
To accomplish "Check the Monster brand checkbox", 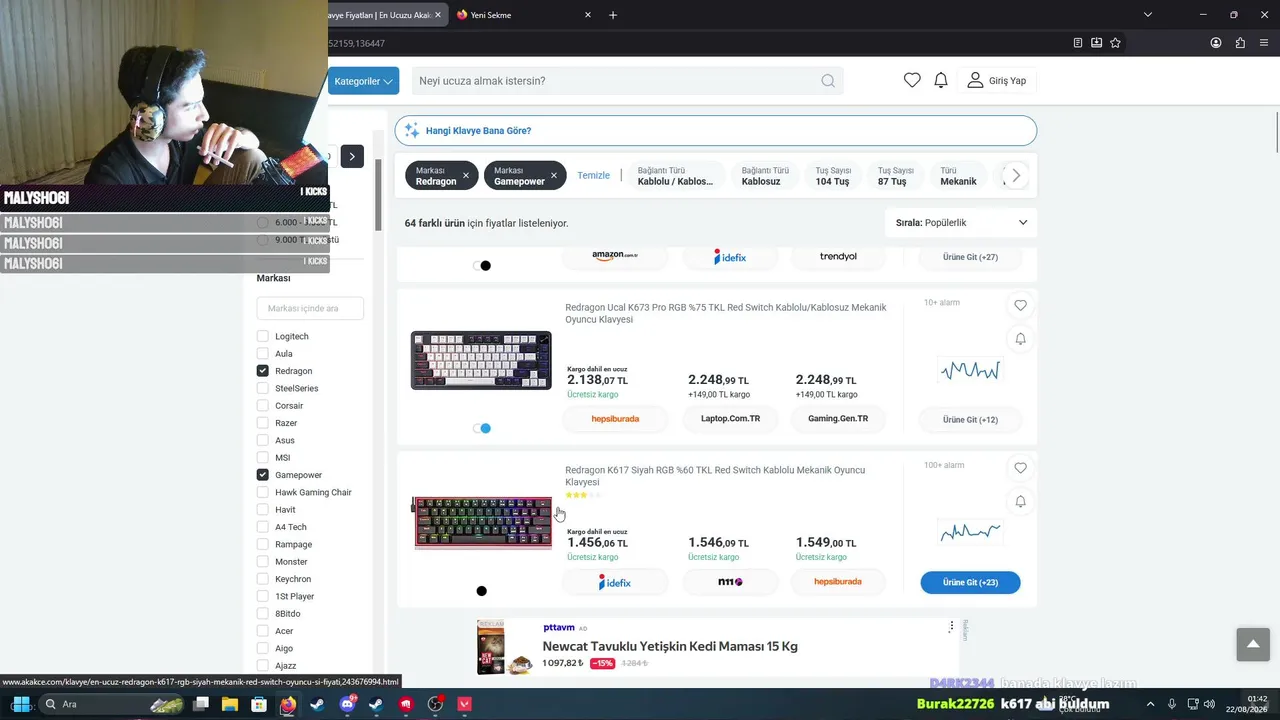I will pyautogui.click(x=263, y=562).
